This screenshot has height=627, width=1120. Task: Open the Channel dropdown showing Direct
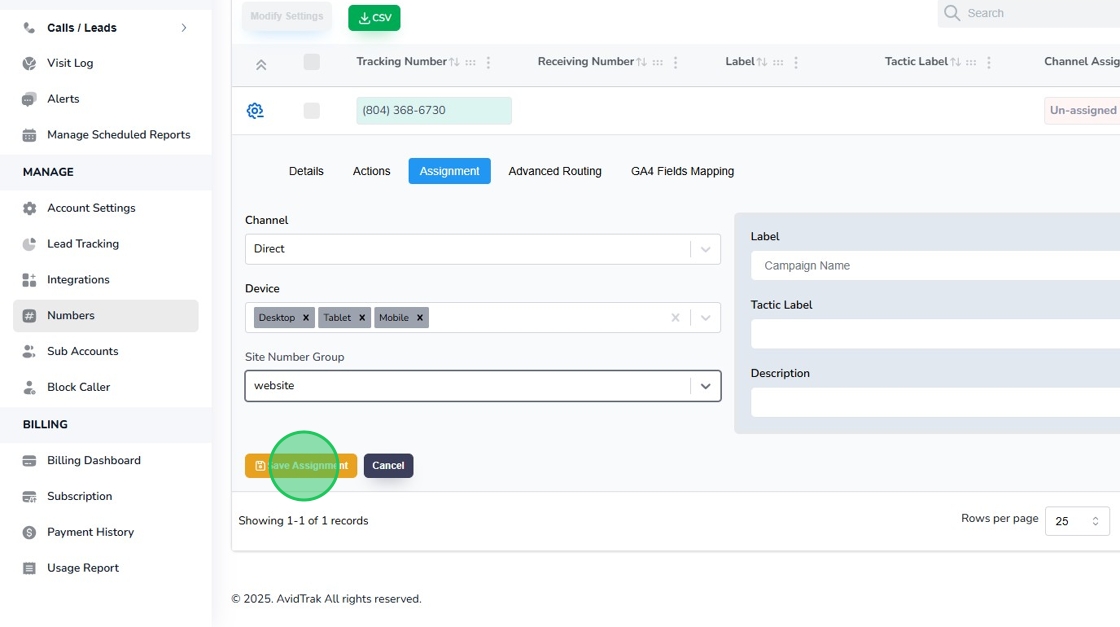(483, 249)
